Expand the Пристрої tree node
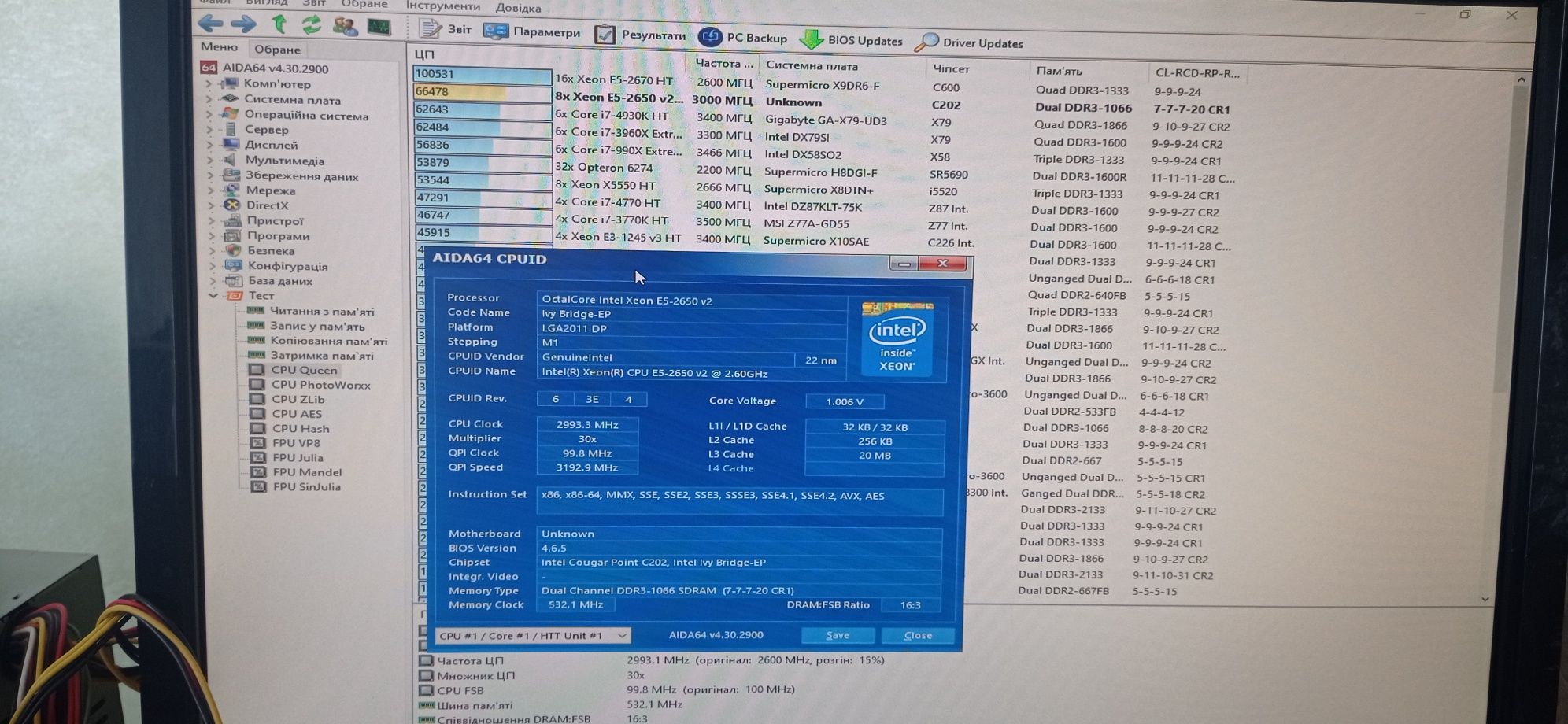 pos(212,221)
